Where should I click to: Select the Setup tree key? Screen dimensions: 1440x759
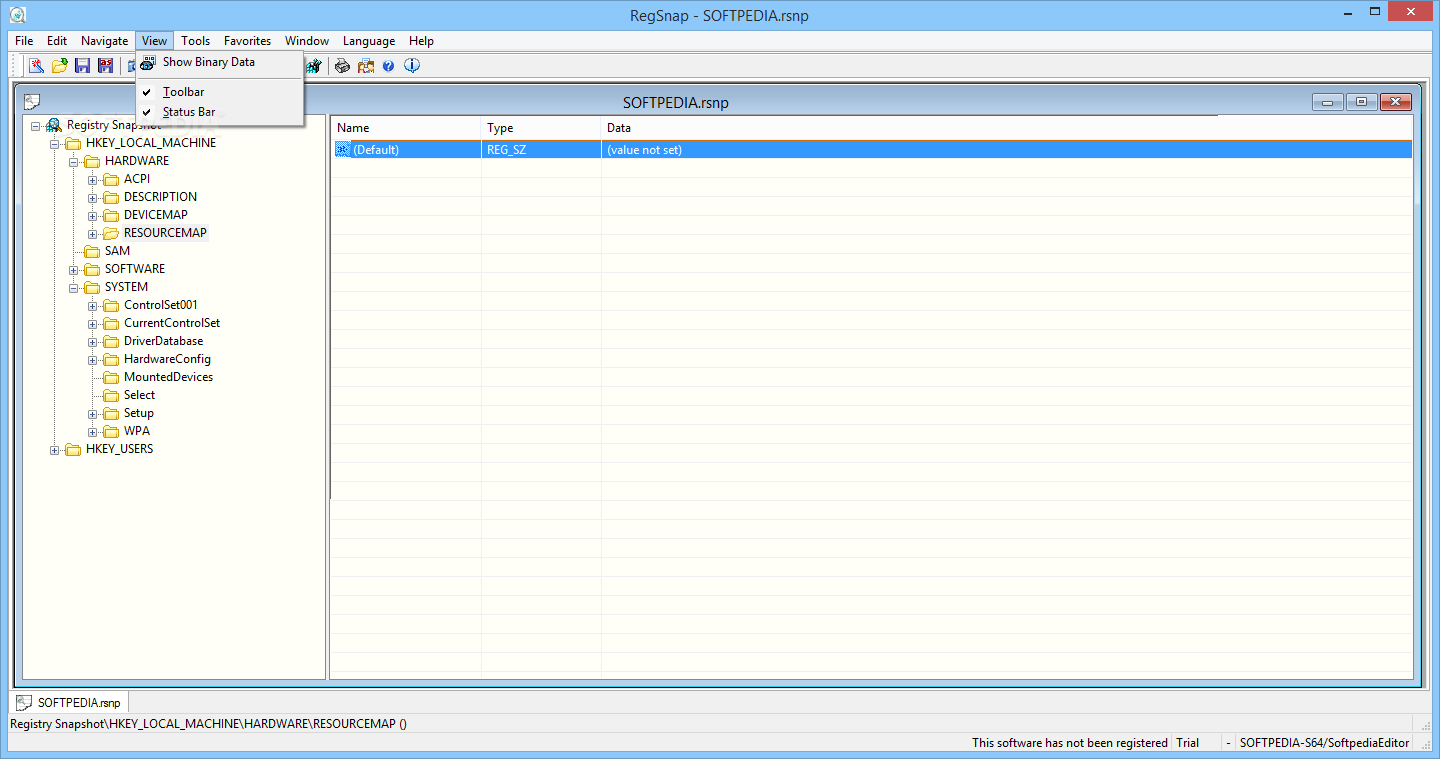point(139,413)
